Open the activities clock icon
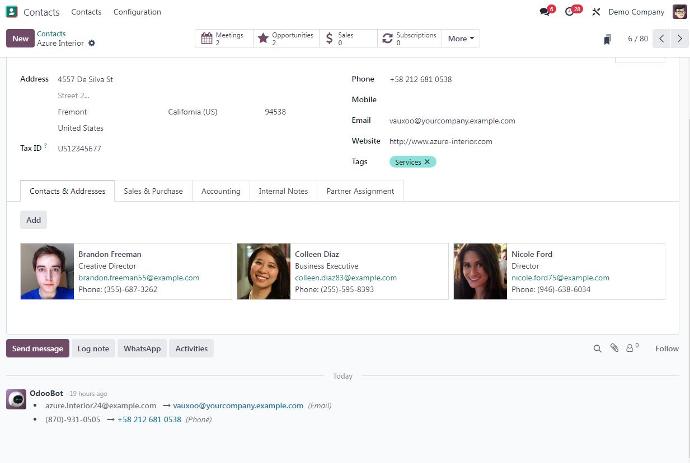Image resolution: width=690 pixels, height=463 pixels. [x=571, y=11]
